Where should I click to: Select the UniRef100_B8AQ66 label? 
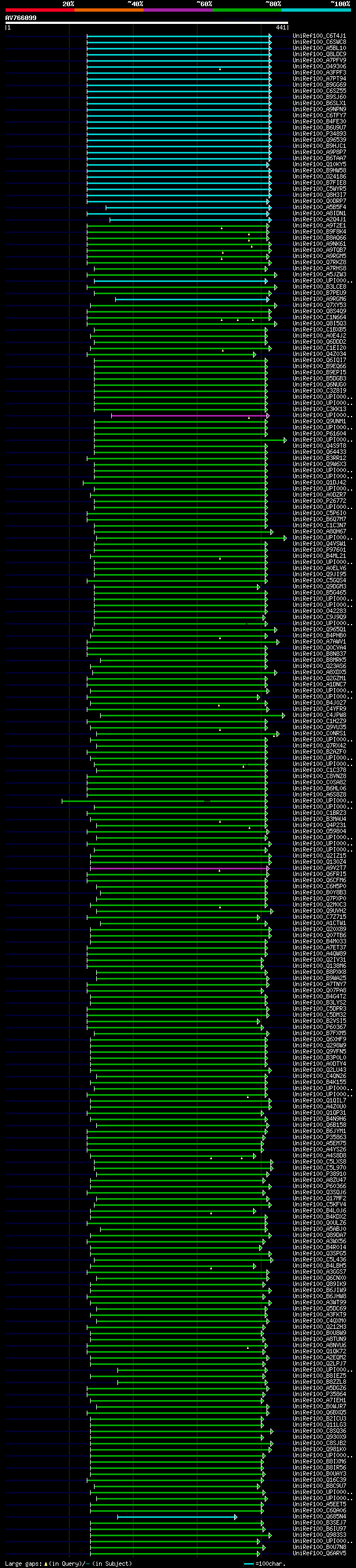coord(319,238)
